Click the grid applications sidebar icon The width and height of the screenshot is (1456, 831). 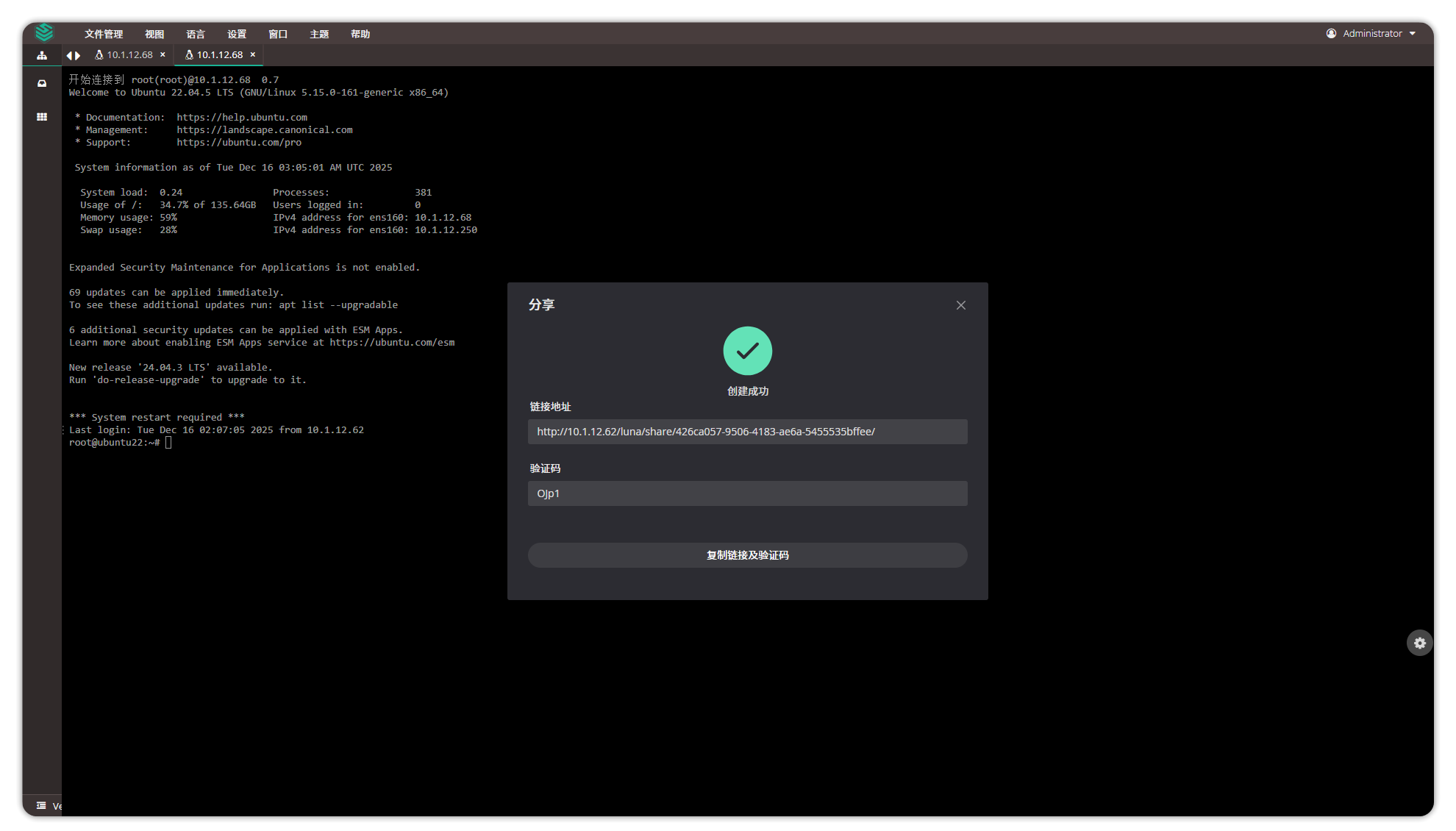click(42, 116)
